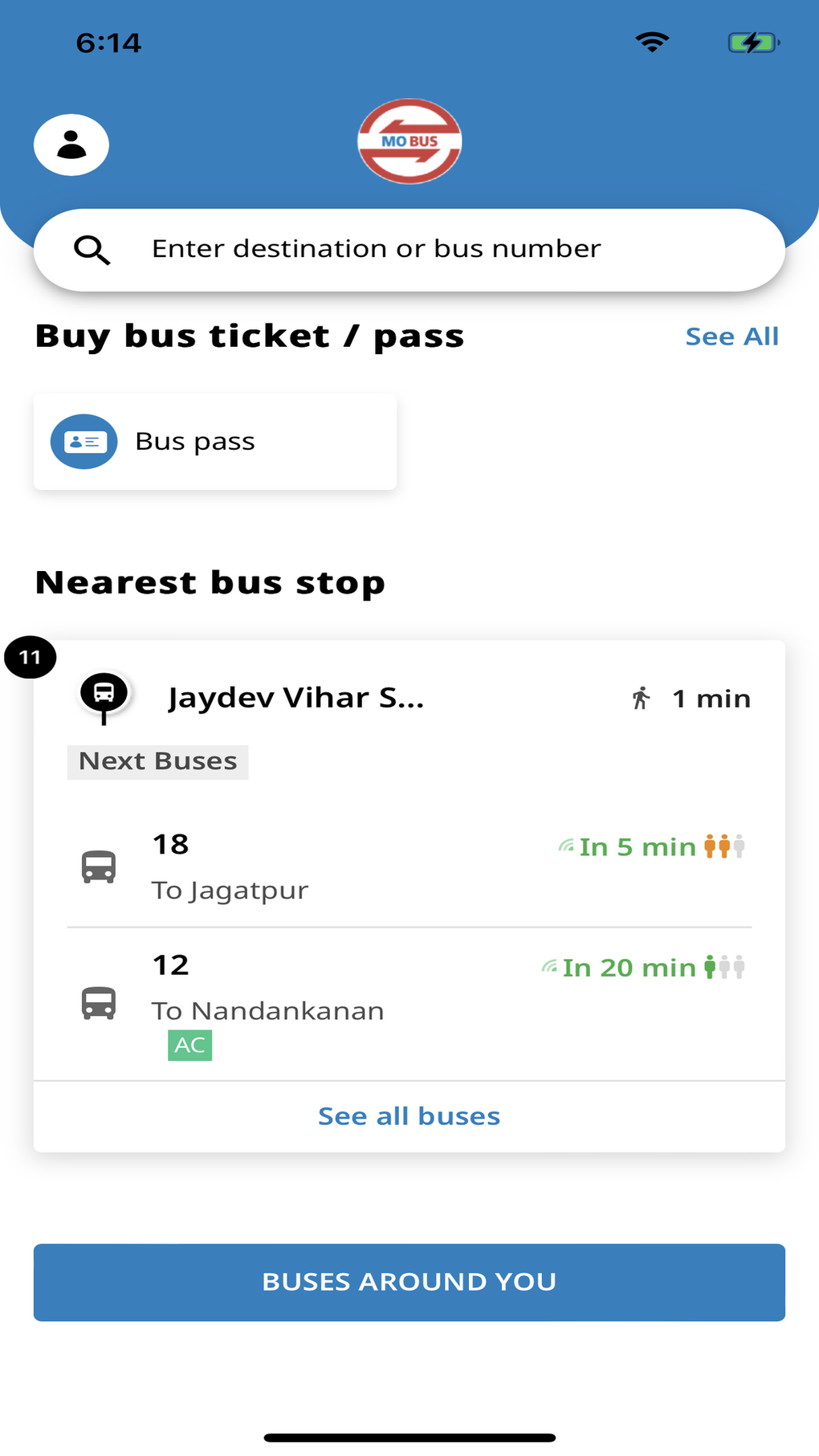
Task: Tap the bus icon for route 18
Action: [99, 867]
